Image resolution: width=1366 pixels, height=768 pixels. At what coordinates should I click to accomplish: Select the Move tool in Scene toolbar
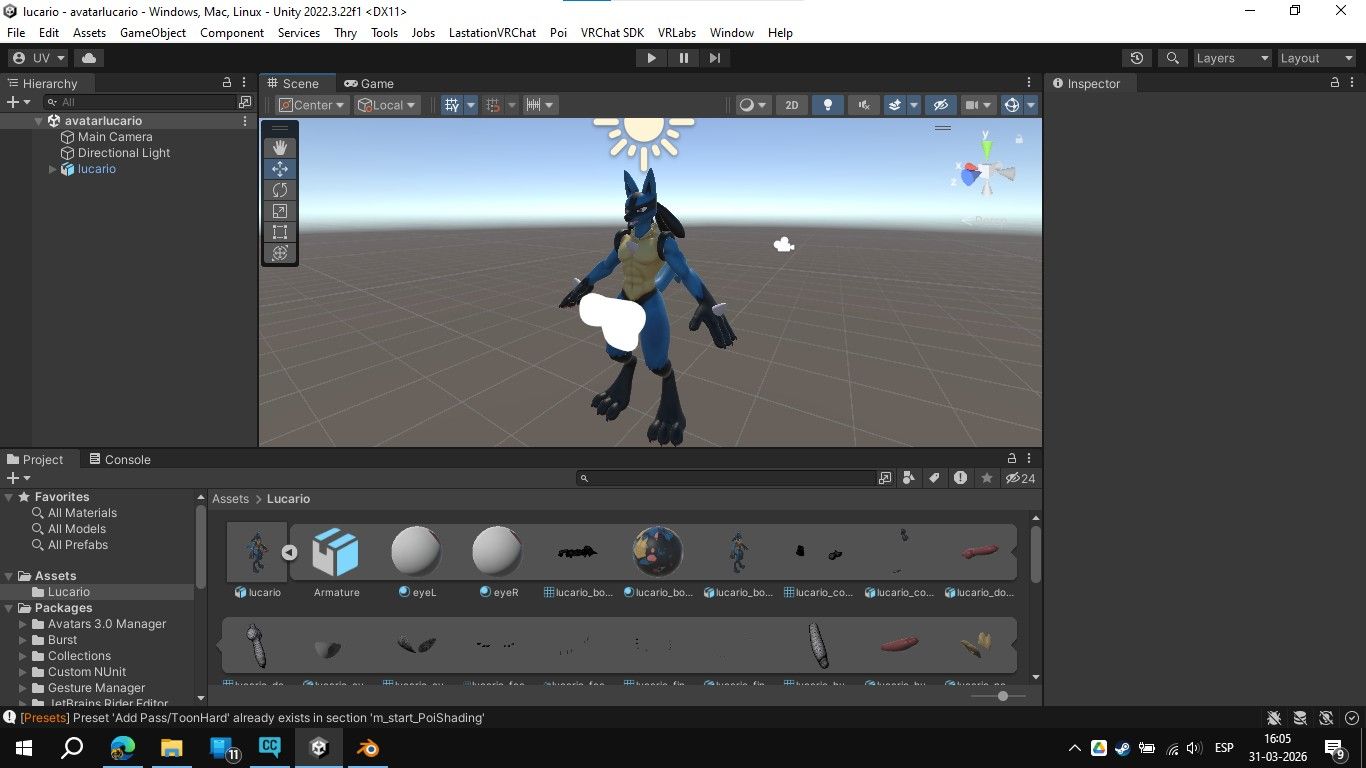tap(280, 169)
